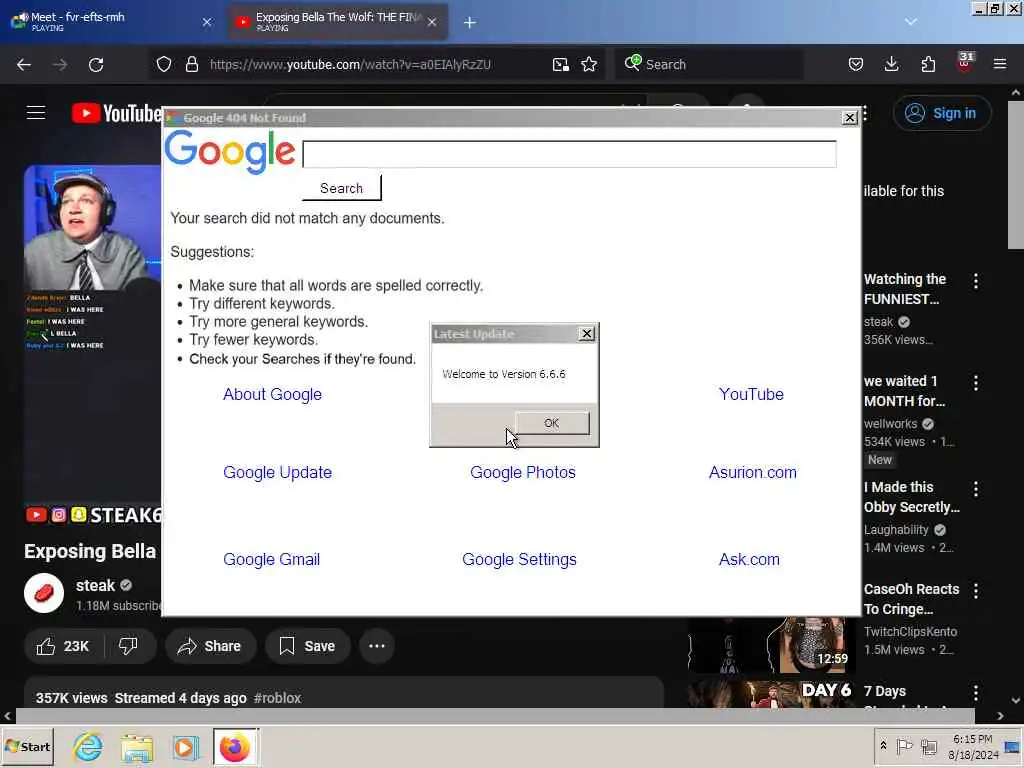This screenshot has height=768, width=1024.
Task: Close the Meet tab
Action: [x=207, y=22]
